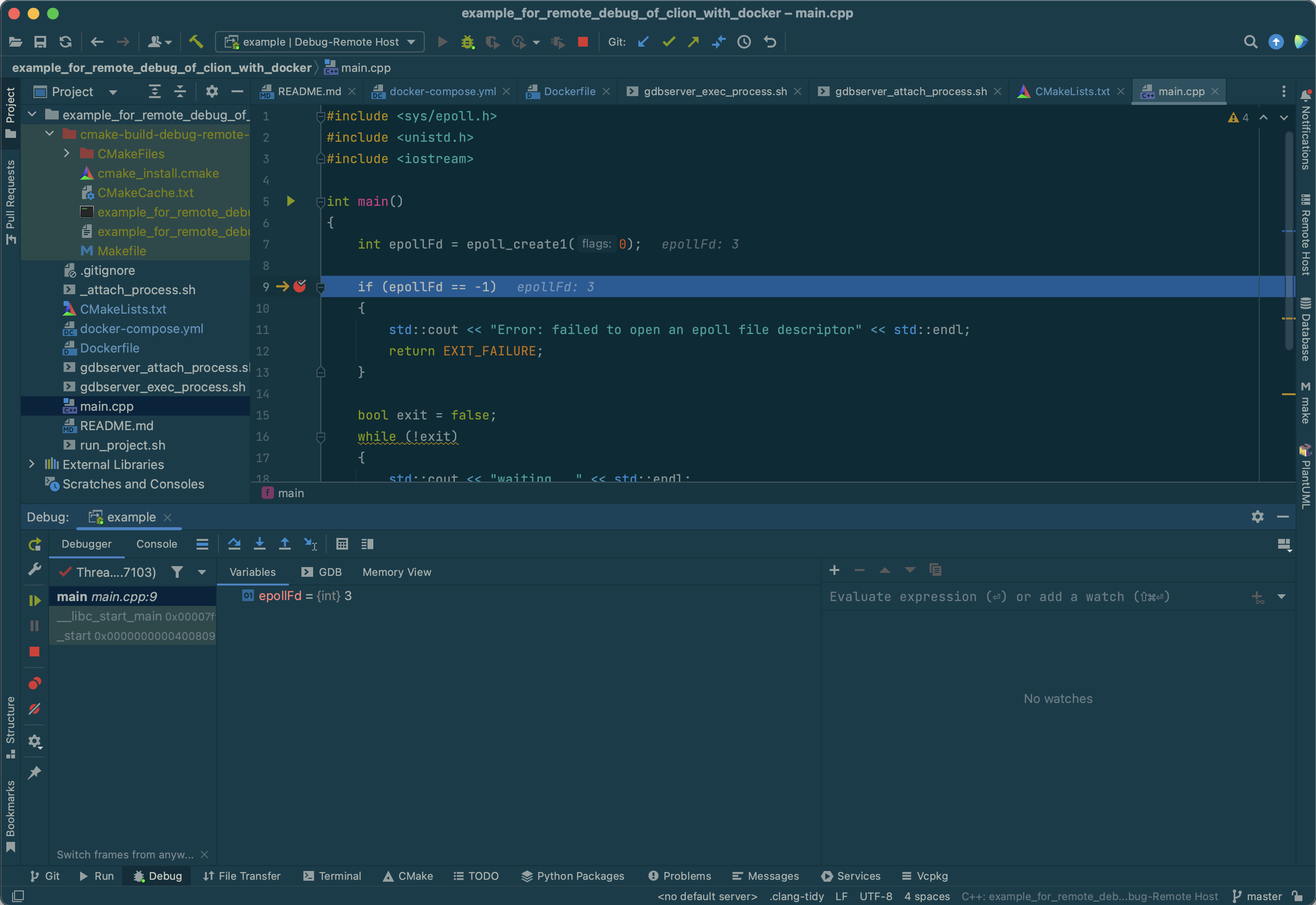Toggle Mute Breakpoints in debug sidebar
Image resolution: width=1316 pixels, height=905 pixels.
pos(34,709)
